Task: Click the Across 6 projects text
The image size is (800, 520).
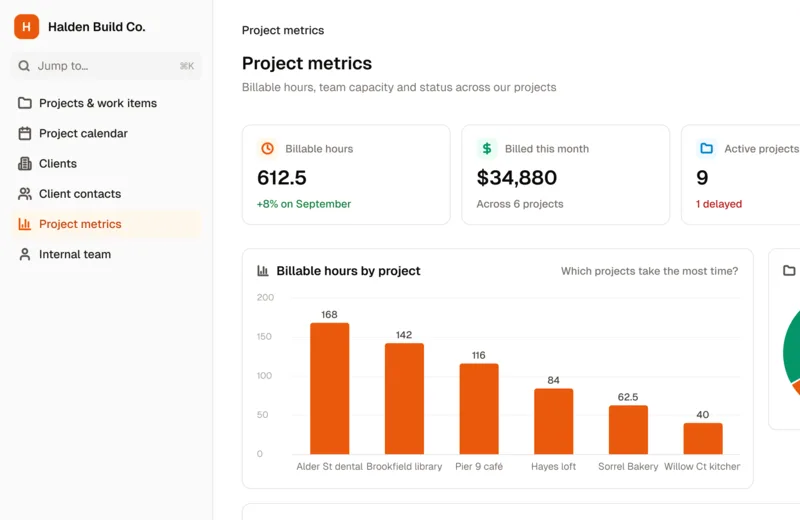Action: [520, 204]
